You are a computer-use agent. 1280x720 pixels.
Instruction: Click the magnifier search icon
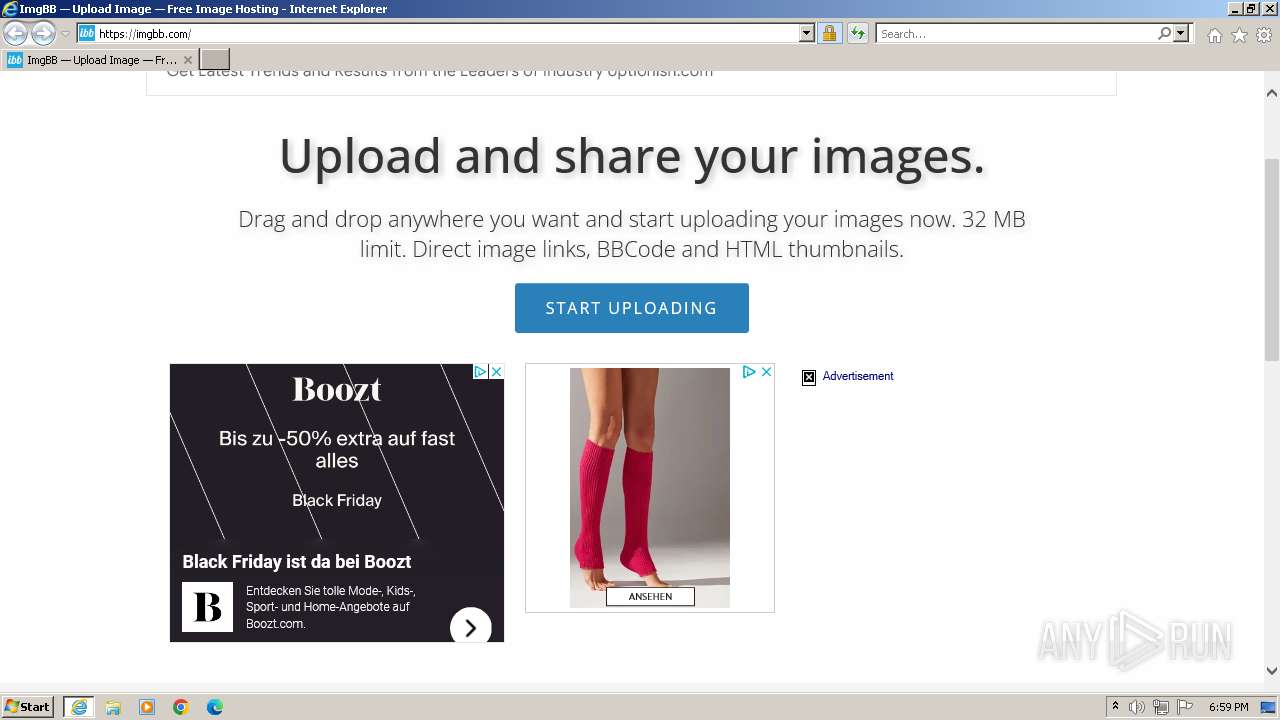(x=1164, y=33)
